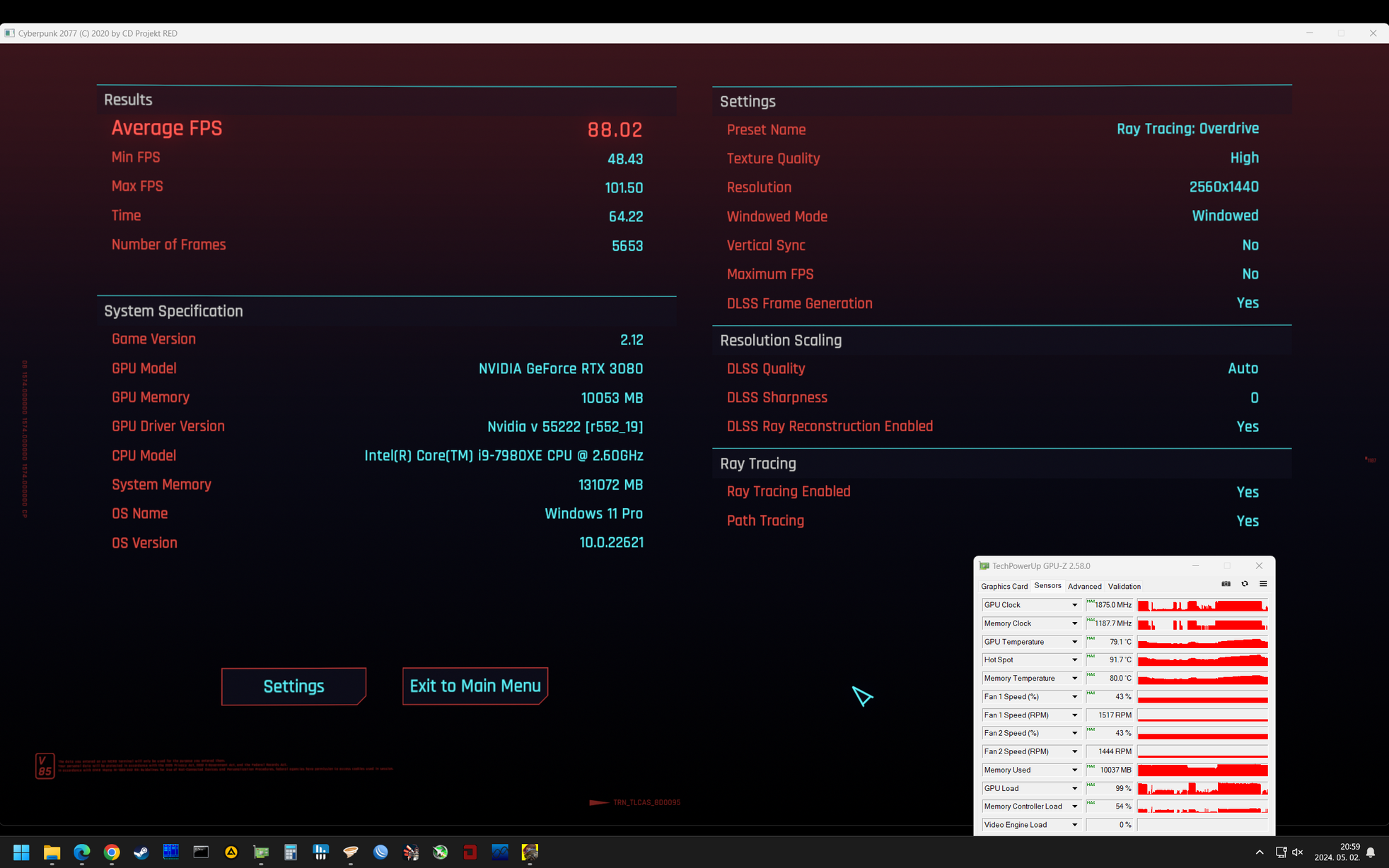Click the 'Nvidia v 55222 [r552_19]' driver text

(x=565, y=427)
